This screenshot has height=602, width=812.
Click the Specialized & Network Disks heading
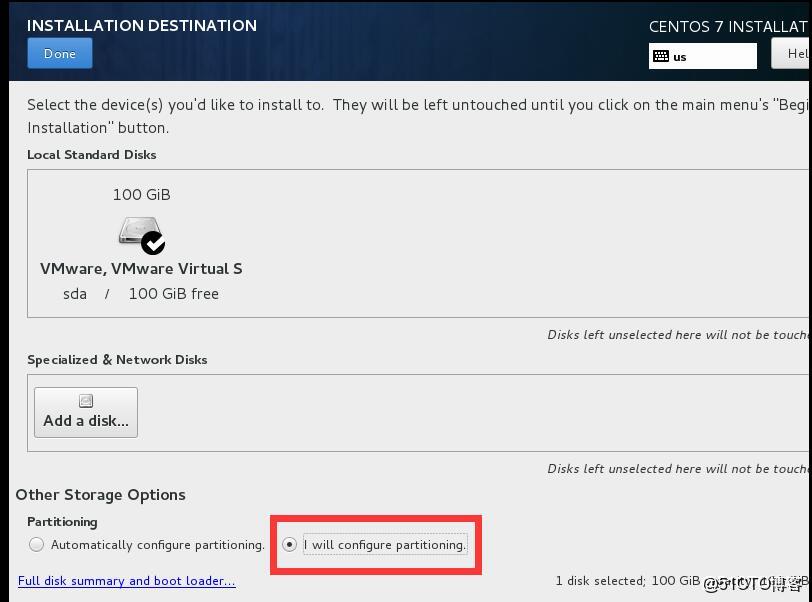(x=117, y=360)
